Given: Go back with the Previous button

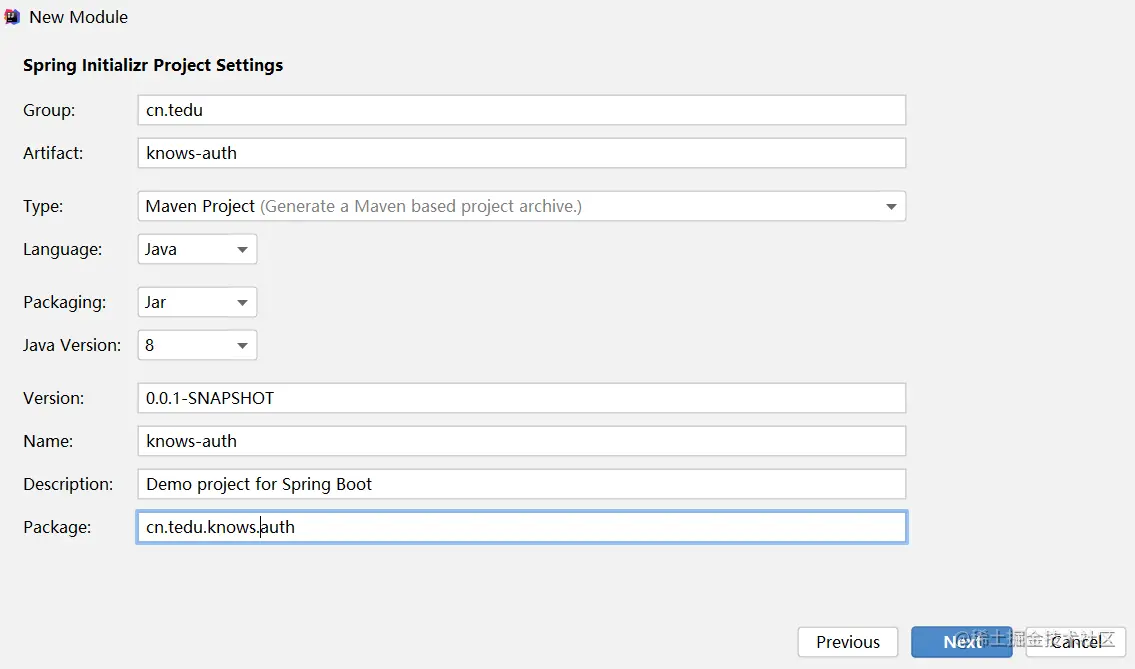Looking at the screenshot, I should (x=848, y=642).
